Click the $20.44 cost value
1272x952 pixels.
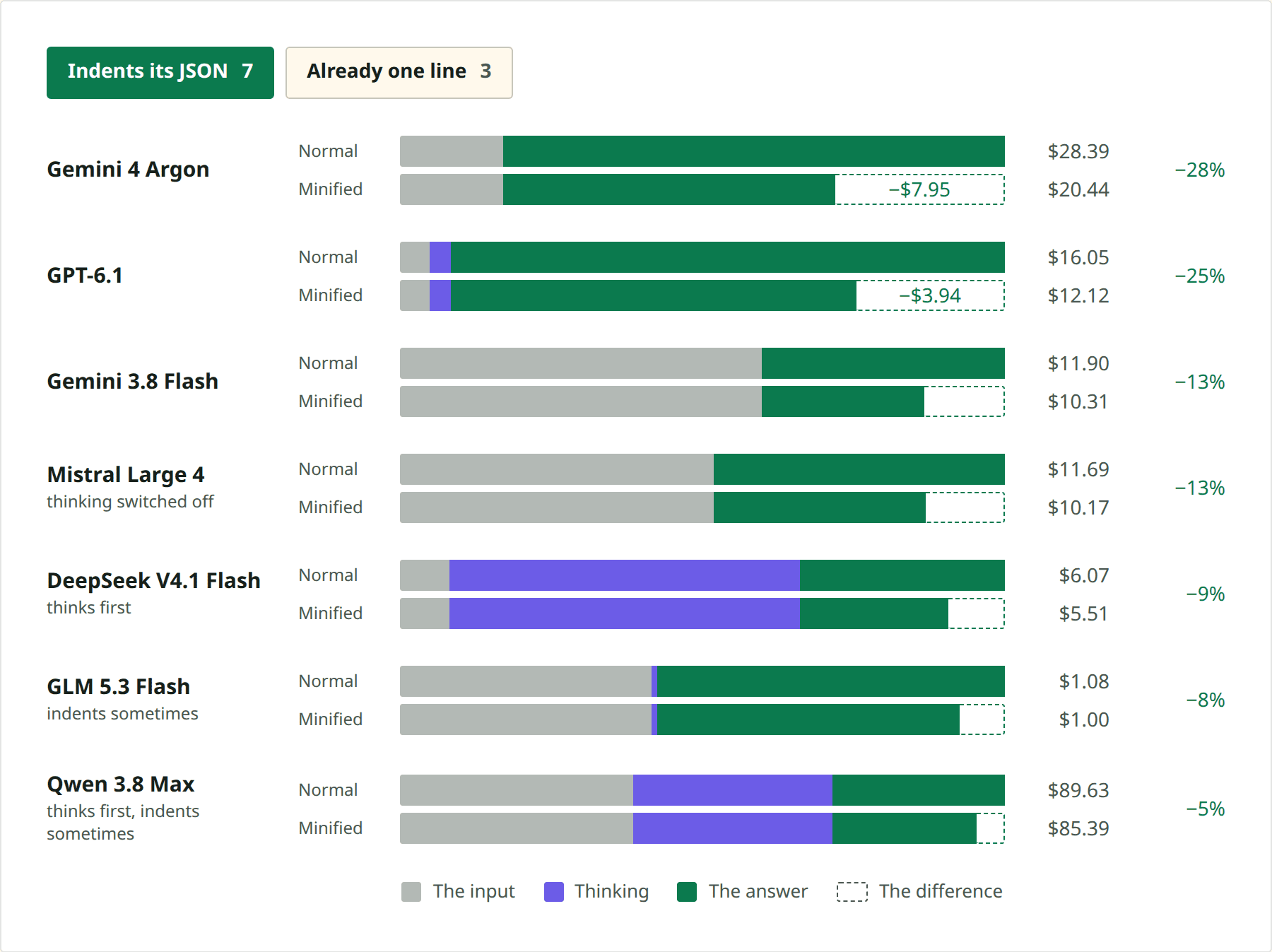click(x=1078, y=189)
